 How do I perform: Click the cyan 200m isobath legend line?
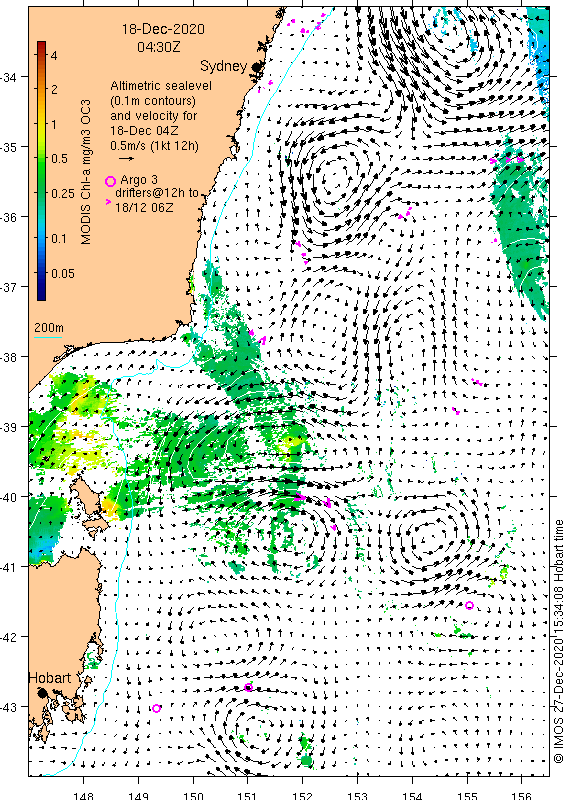tap(48, 337)
